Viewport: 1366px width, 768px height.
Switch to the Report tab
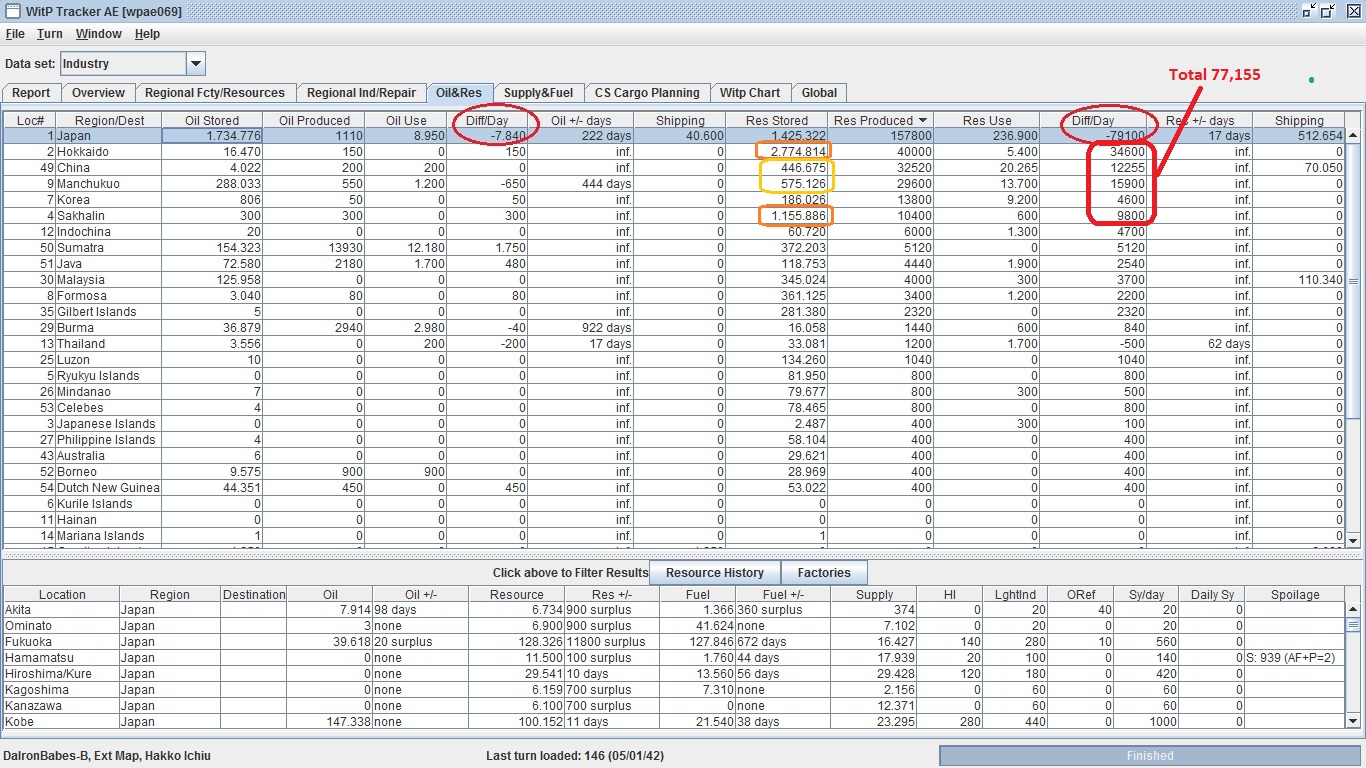tap(31, 93)
